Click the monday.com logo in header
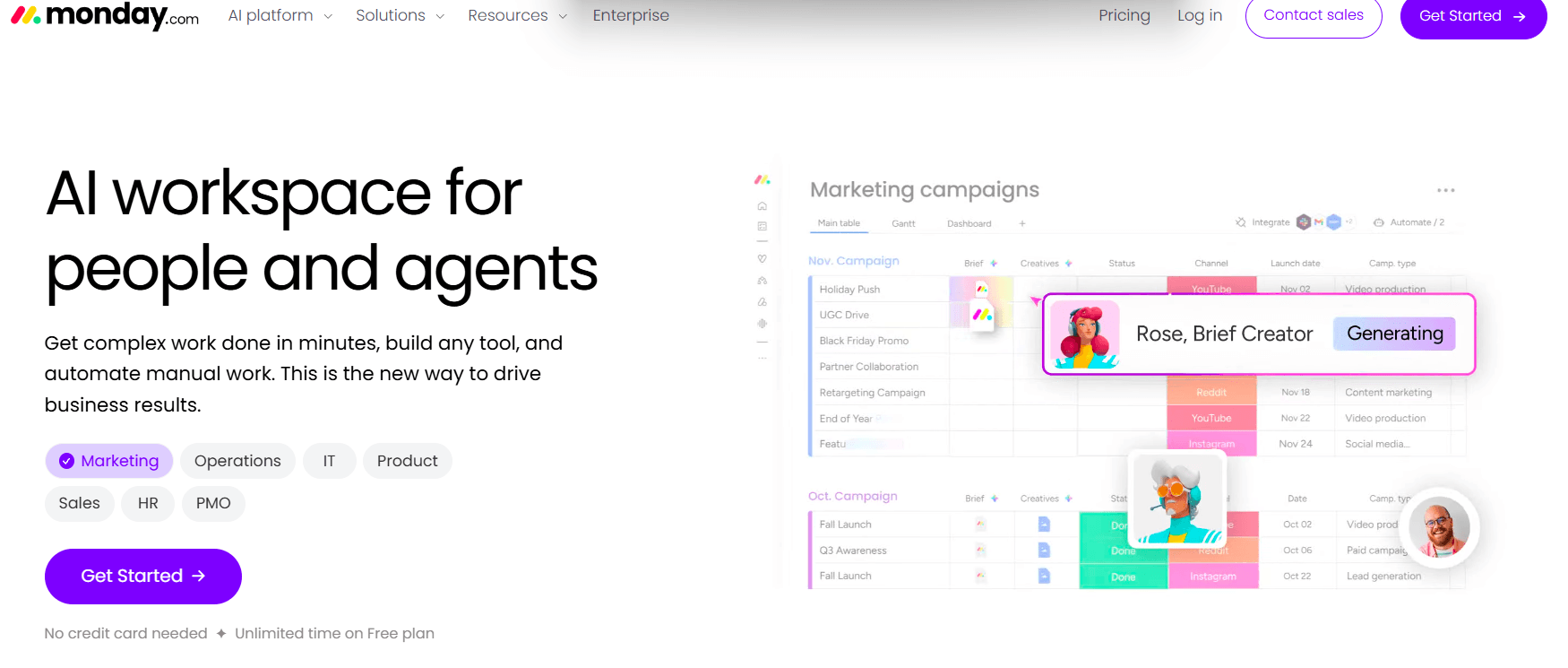Viewport: 1568px width, 668px height. (105, 15)
